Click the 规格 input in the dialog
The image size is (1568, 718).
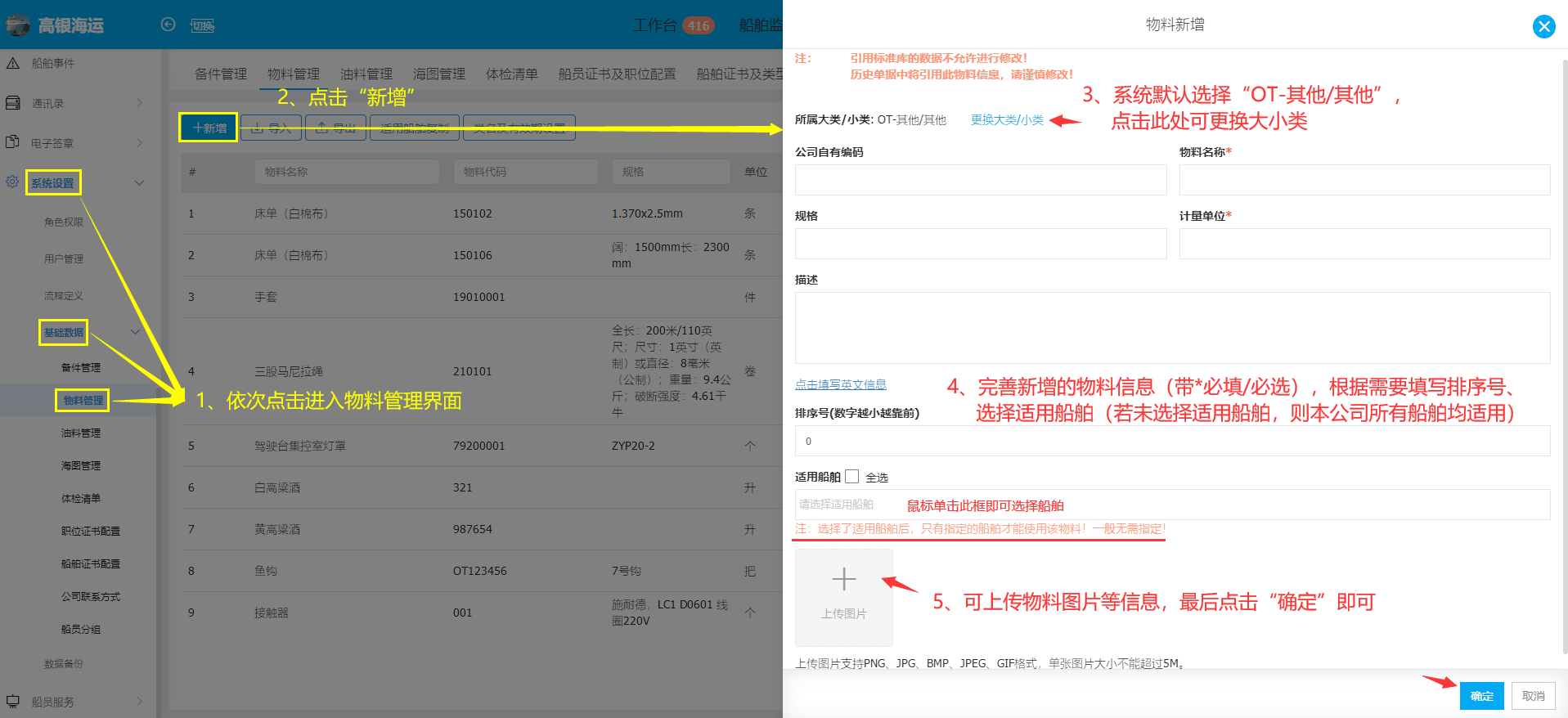[981, 244]
